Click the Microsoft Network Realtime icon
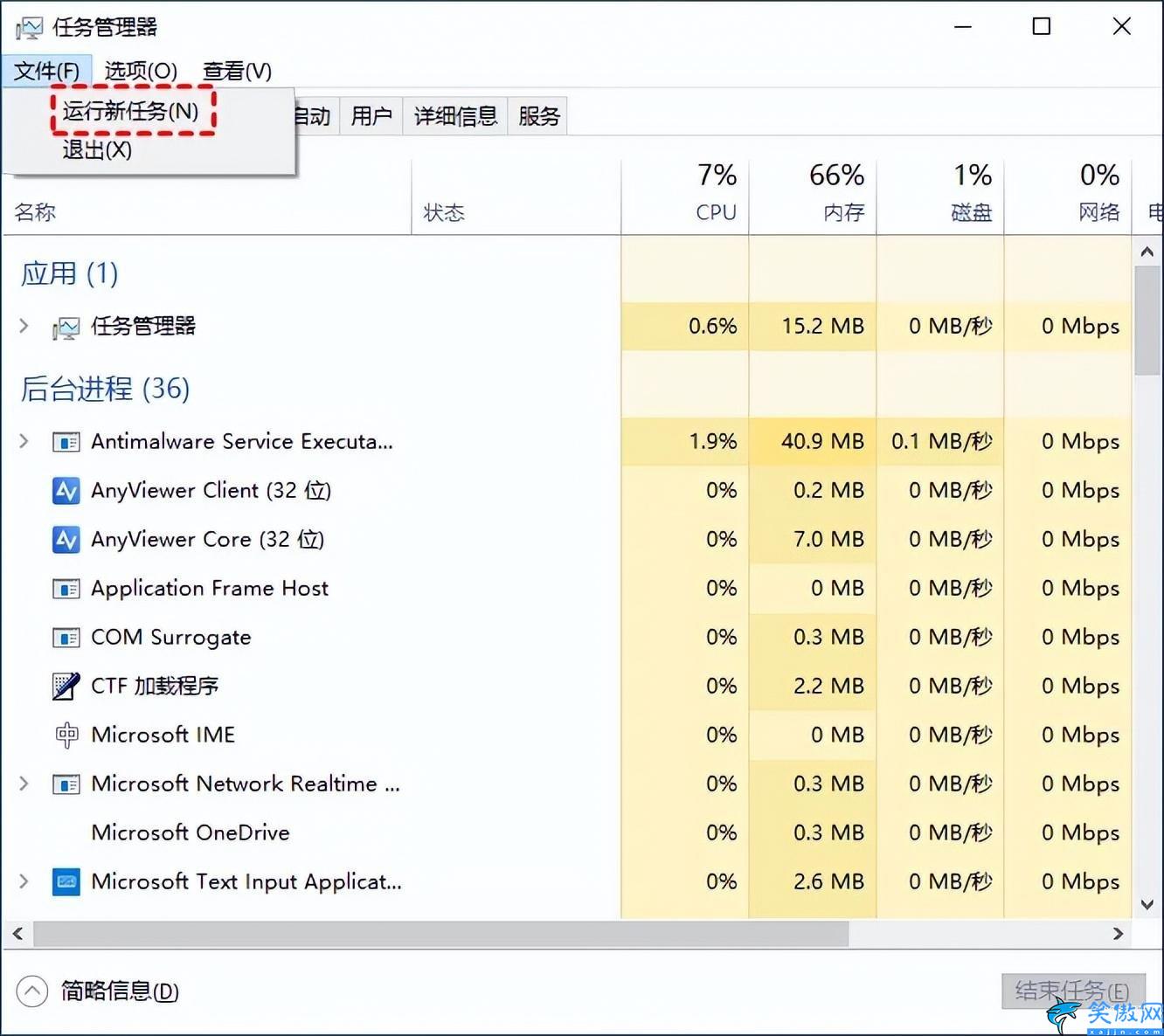 [x=66, y=784]
